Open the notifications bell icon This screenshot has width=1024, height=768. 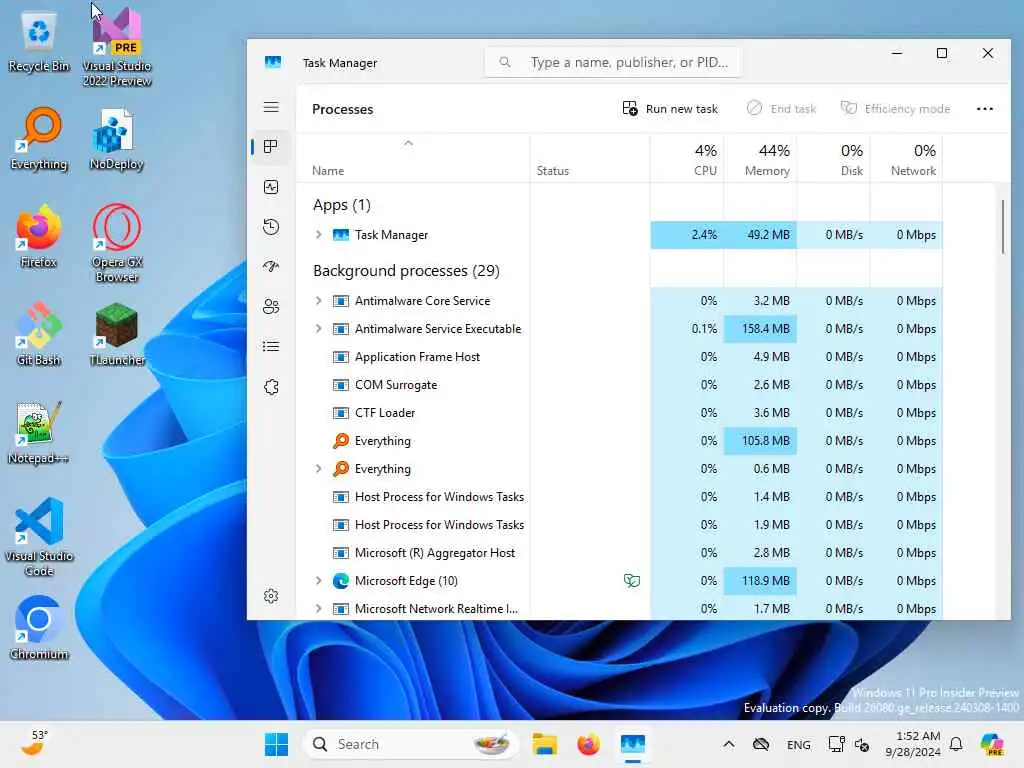click(956, 744)
